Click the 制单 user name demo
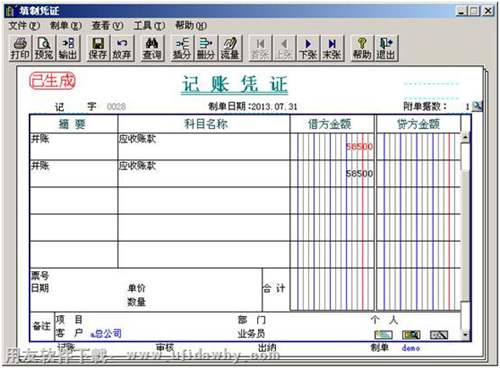The width and height of the screenshot is (500, 368). [411, 348]
